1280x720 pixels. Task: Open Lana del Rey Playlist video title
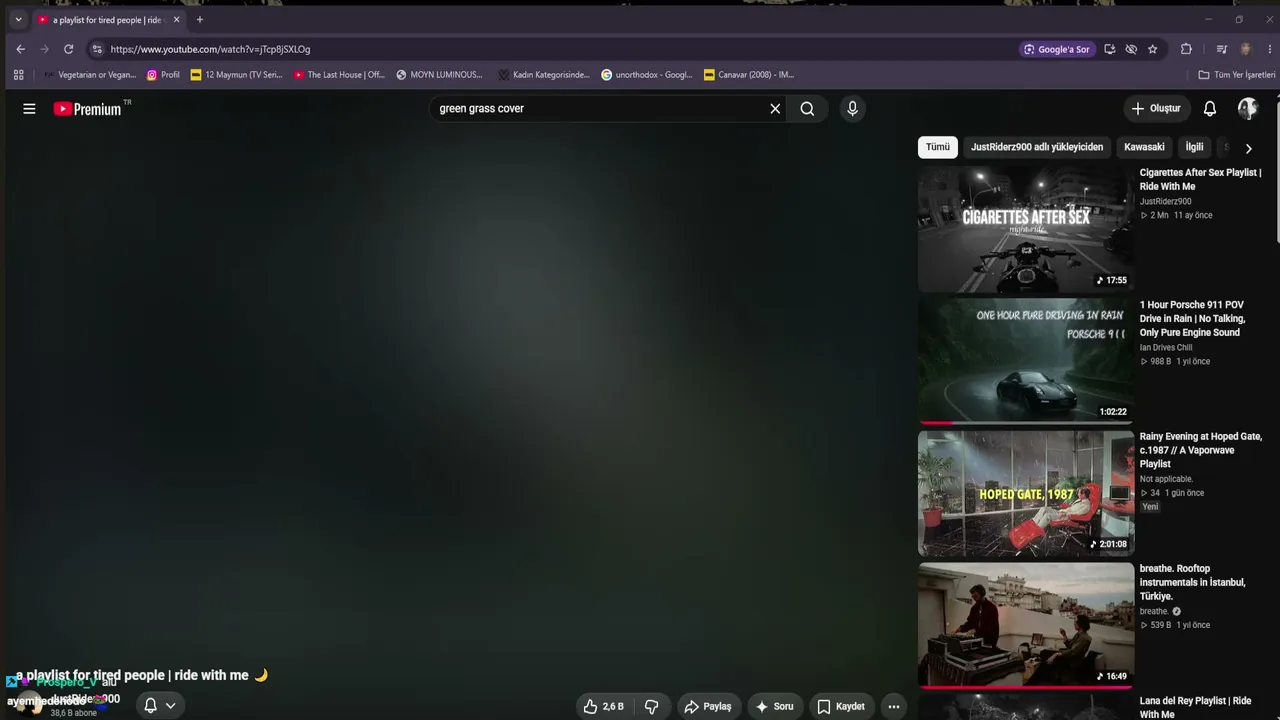(x=1195, y=707)
